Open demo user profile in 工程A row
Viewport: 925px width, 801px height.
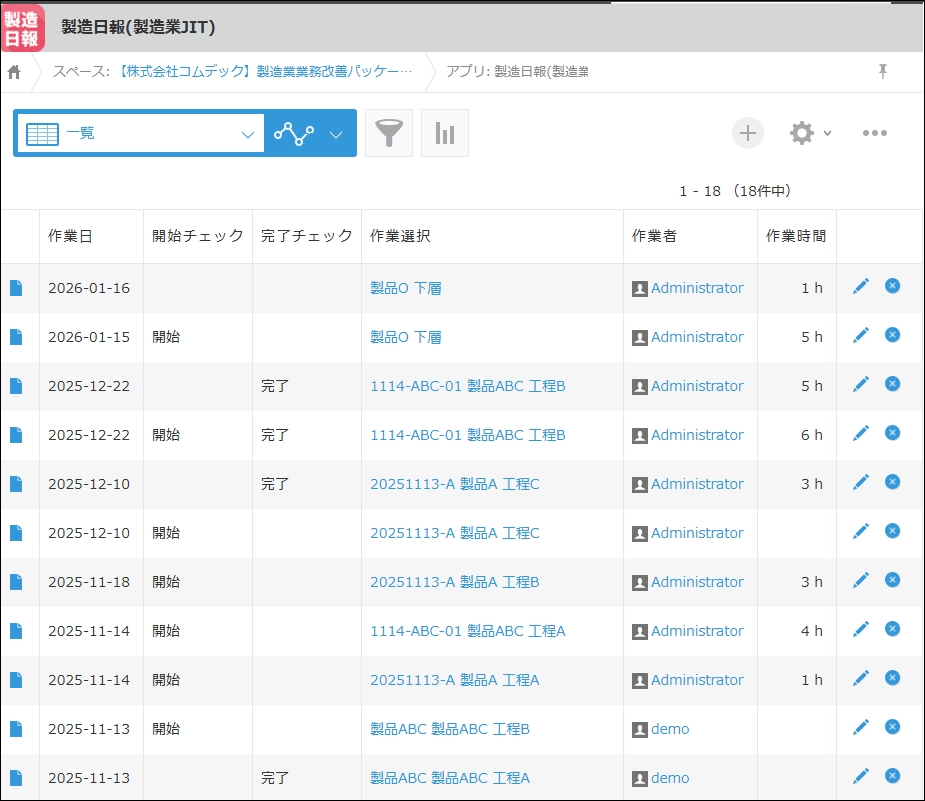669,778
